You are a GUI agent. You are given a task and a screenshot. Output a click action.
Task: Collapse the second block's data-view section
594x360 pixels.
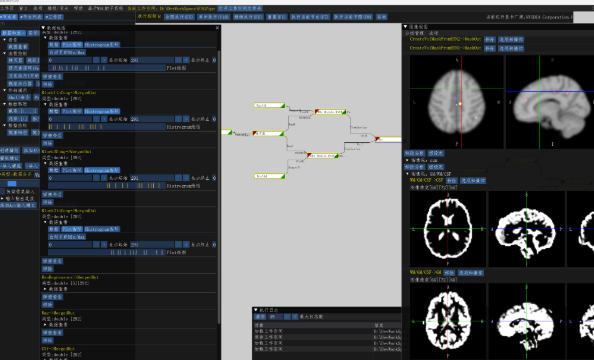pyautogui.click(x=45, y=104)
